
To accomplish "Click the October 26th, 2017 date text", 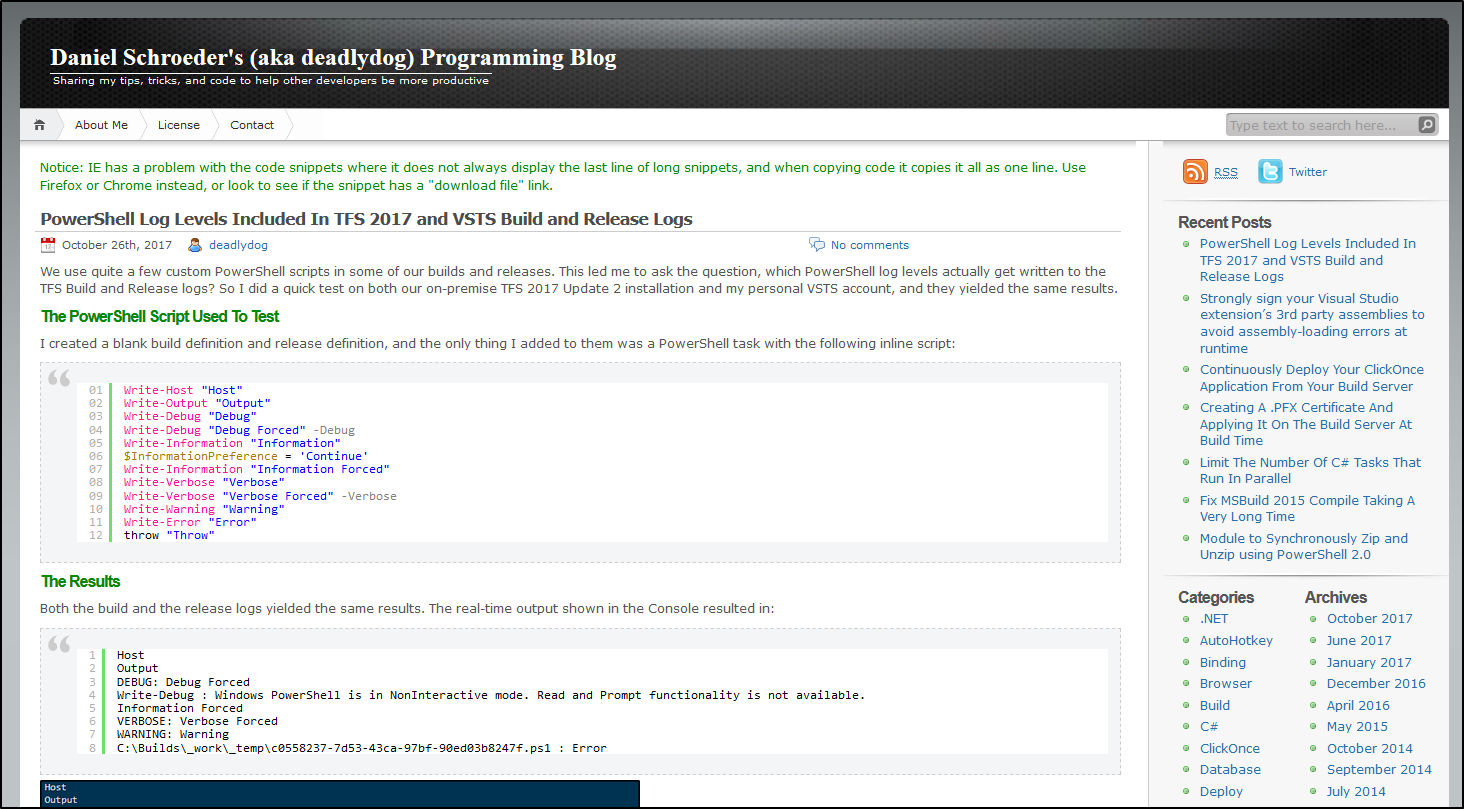I will click(x=117, y=245).
